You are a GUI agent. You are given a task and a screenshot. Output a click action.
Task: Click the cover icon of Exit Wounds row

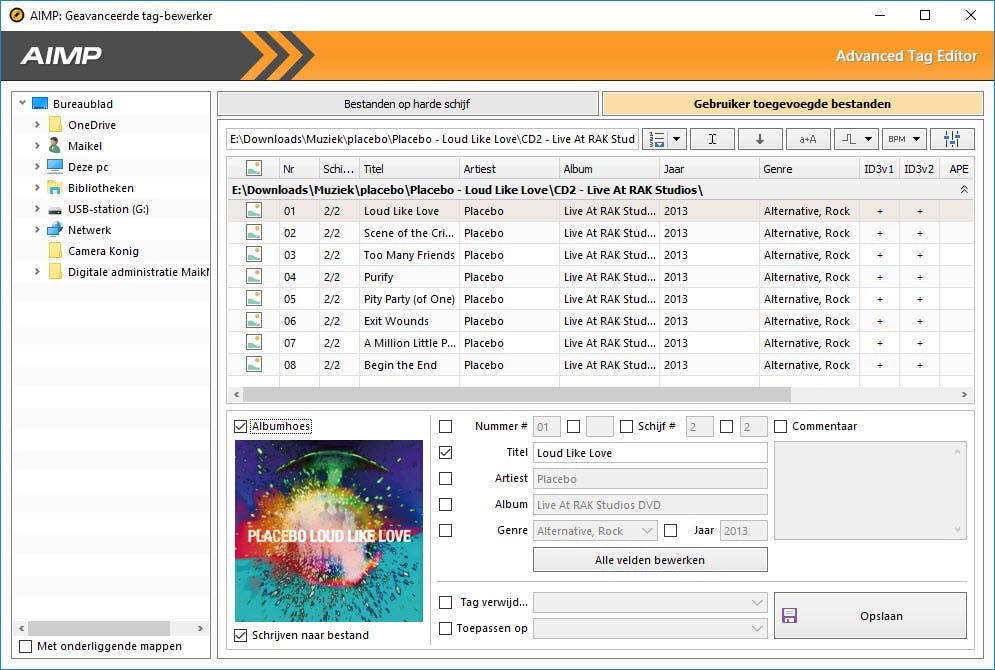pos(254,320)
